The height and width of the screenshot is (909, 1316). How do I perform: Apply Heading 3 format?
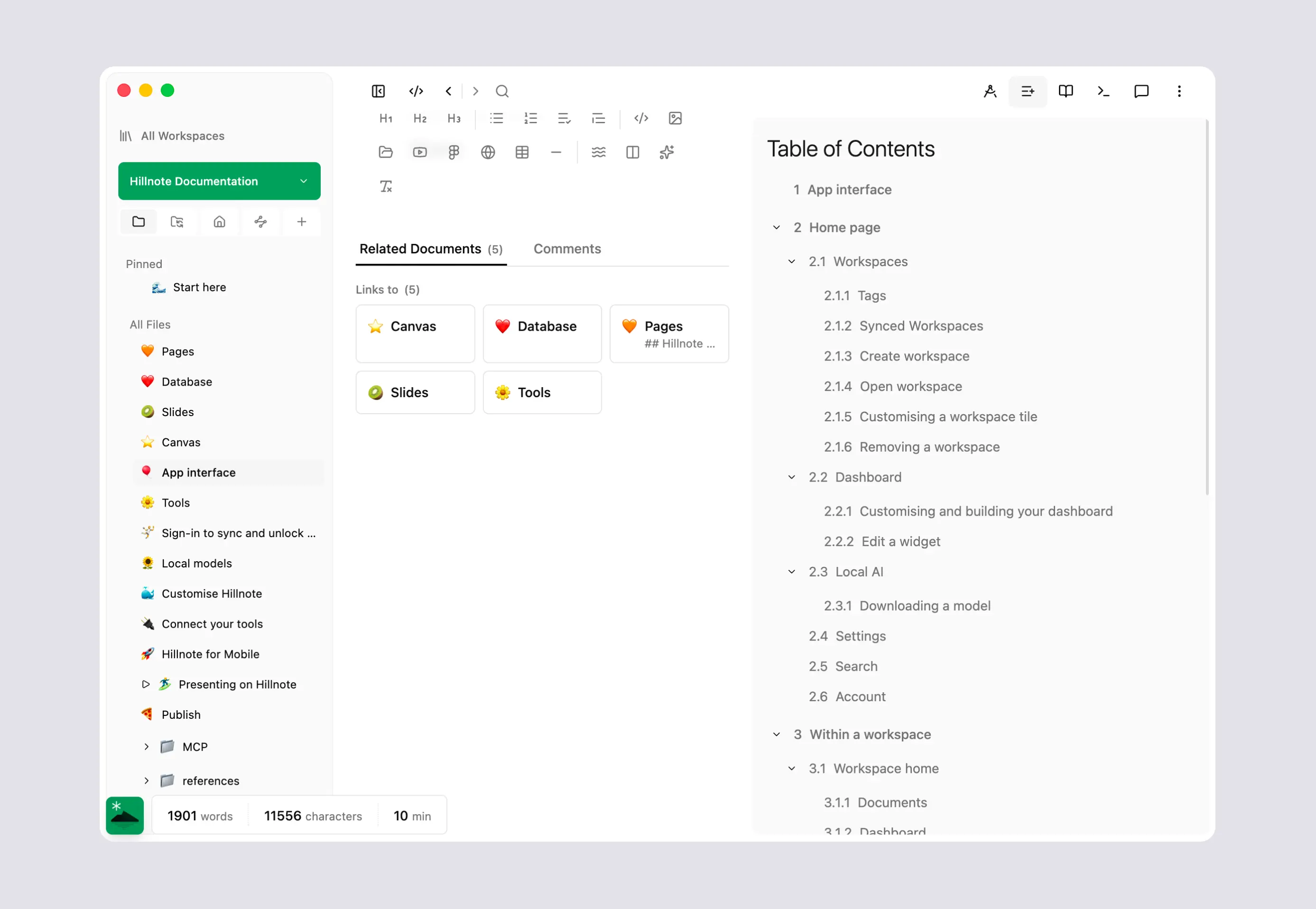tap(454, 119)
